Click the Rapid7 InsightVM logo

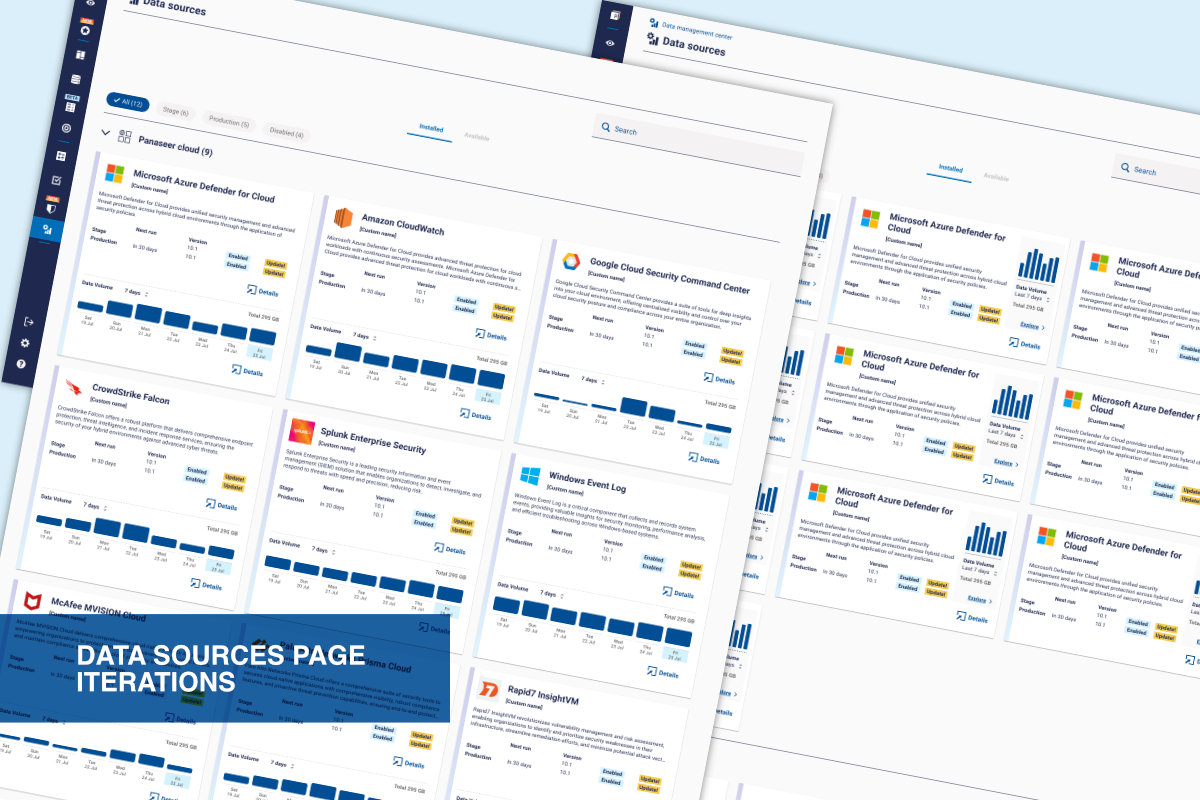tap(487, 690)
